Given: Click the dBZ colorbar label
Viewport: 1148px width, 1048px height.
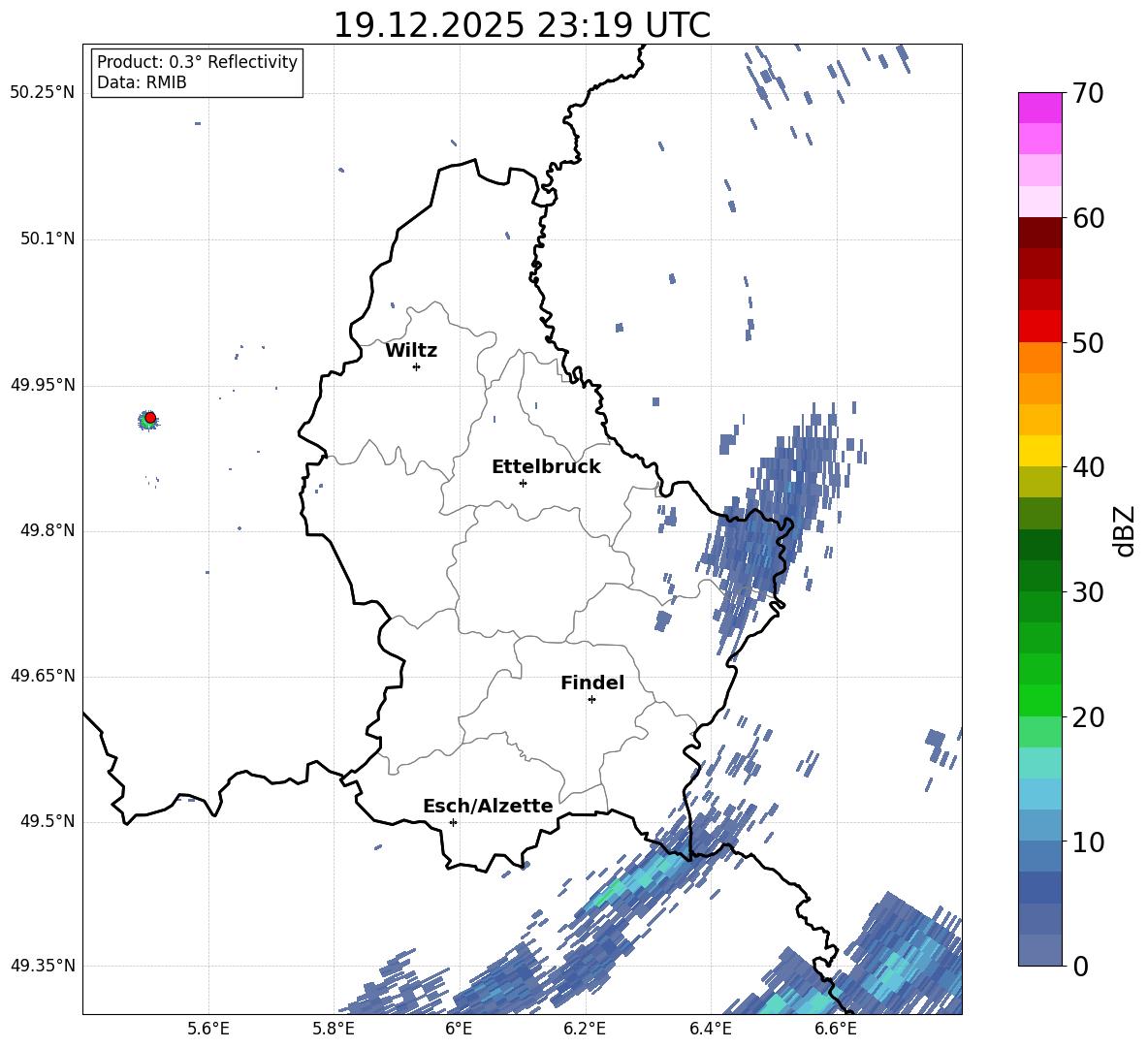Looking at the screenshot, I should tap(1125, 530).
